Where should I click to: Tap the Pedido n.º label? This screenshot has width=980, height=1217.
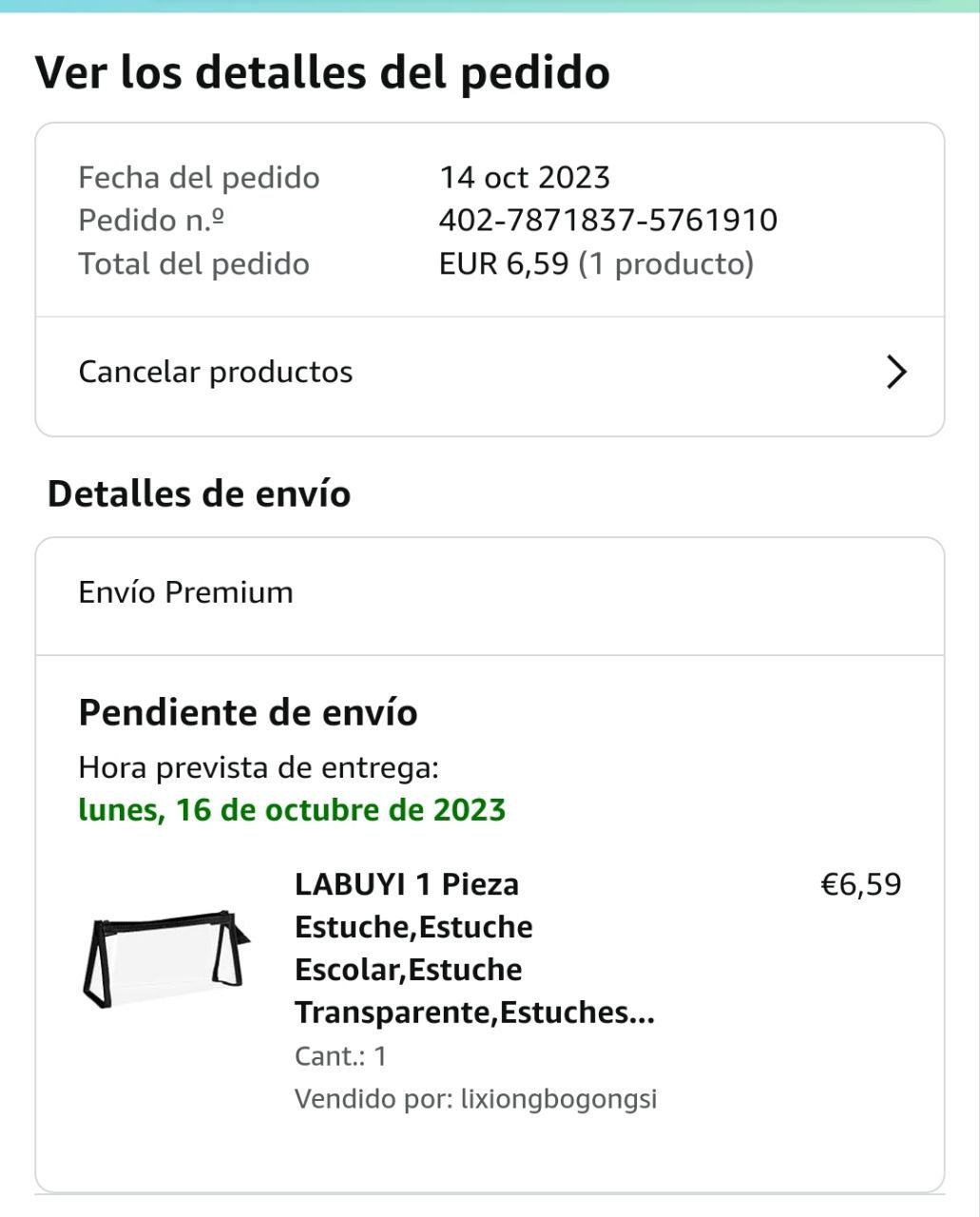click(151, 221)
